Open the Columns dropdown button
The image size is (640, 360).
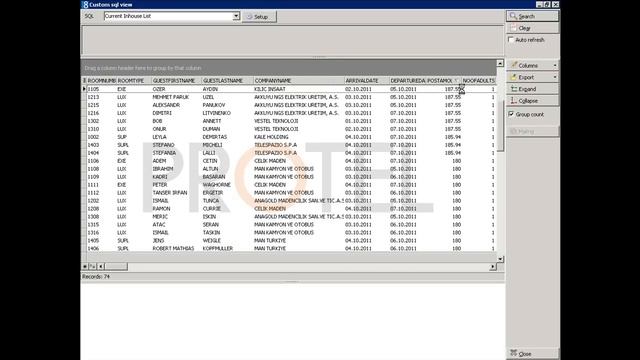click(x=532, y=65)
